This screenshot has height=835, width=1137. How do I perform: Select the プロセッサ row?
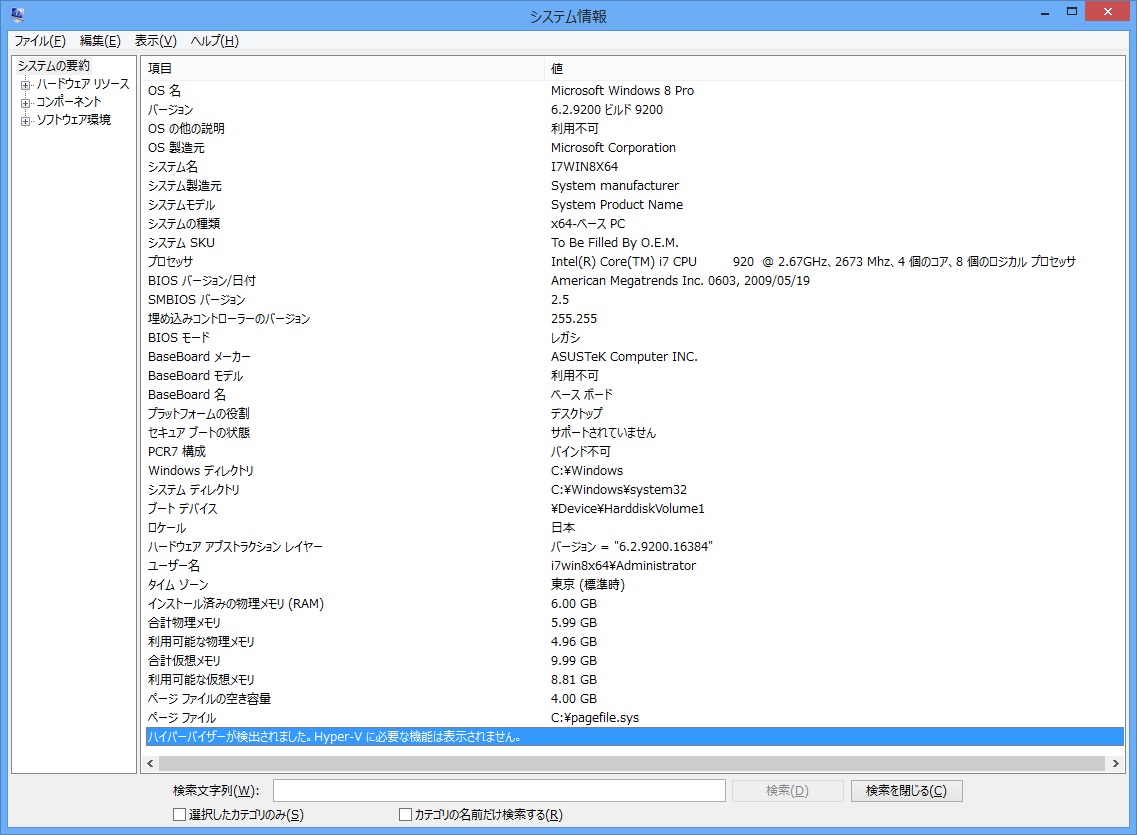coord(634,262)
